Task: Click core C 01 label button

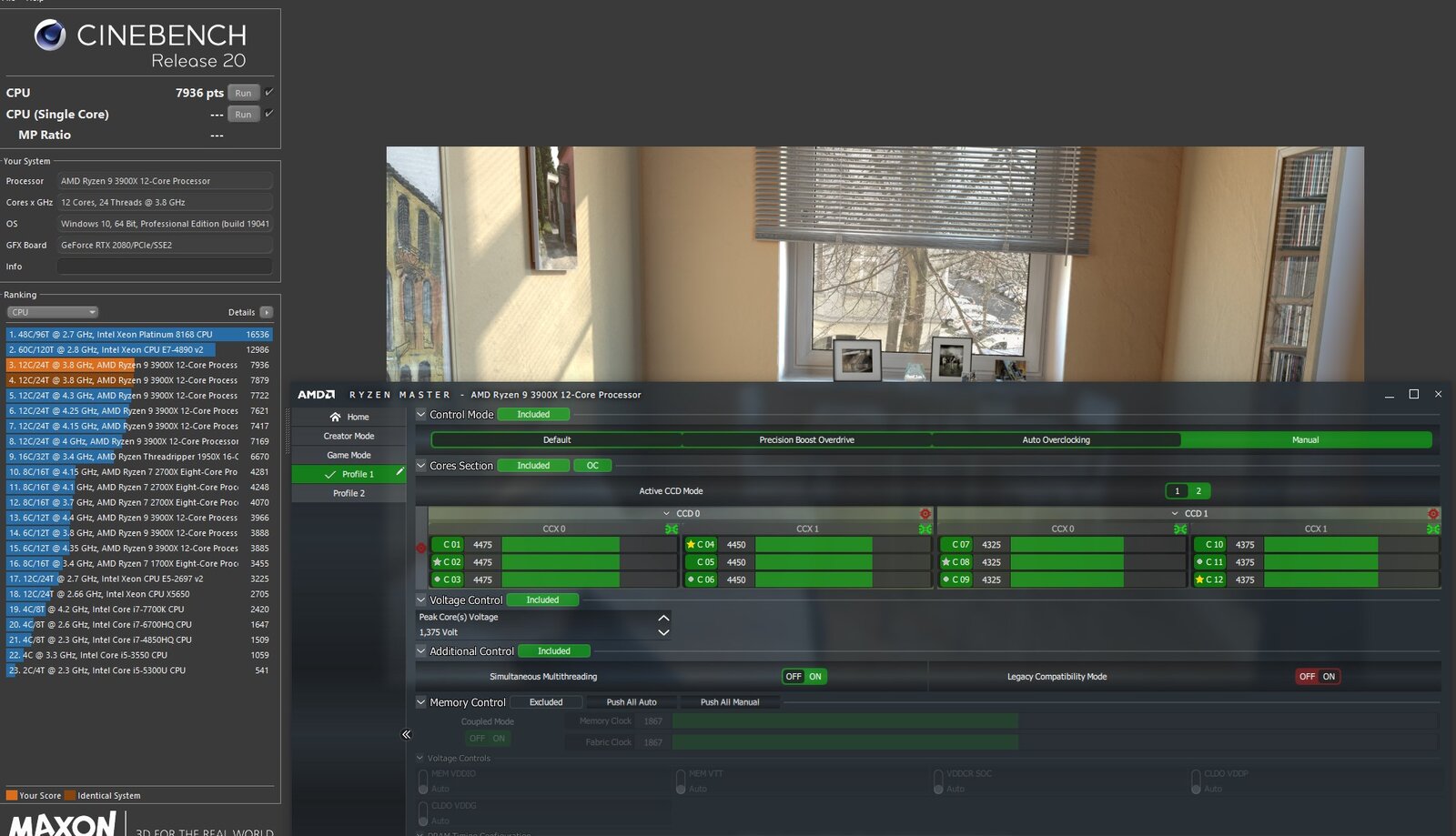Action: point(447,544)
